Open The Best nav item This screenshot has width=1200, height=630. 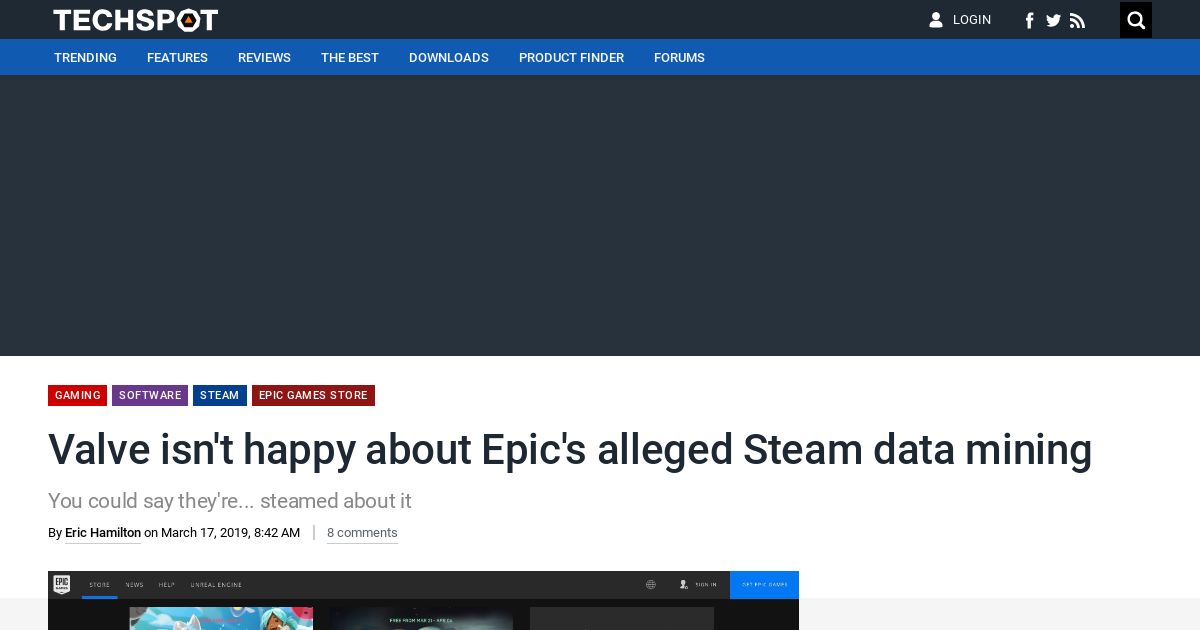point(350,58)
